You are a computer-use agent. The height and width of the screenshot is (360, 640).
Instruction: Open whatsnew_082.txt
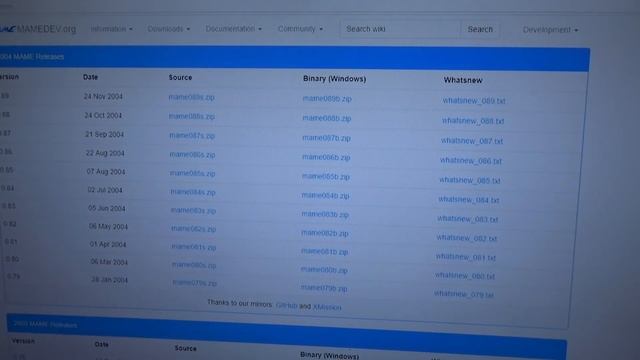tap(467, 238)
